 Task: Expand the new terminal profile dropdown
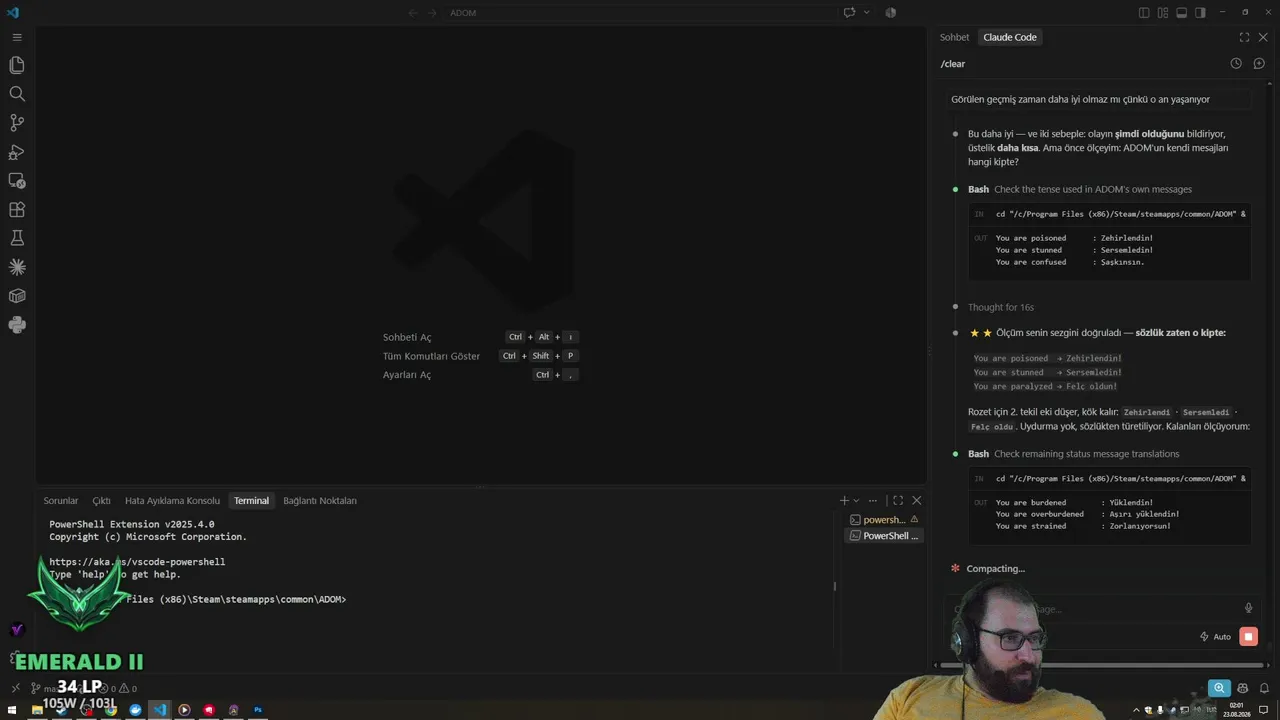coord(856,500)
